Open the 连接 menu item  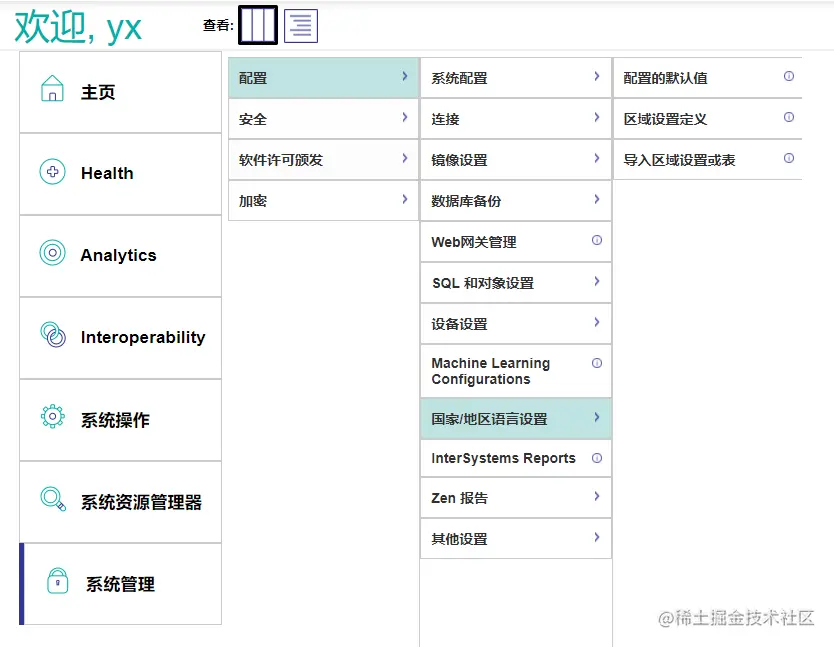pos(446,119)
